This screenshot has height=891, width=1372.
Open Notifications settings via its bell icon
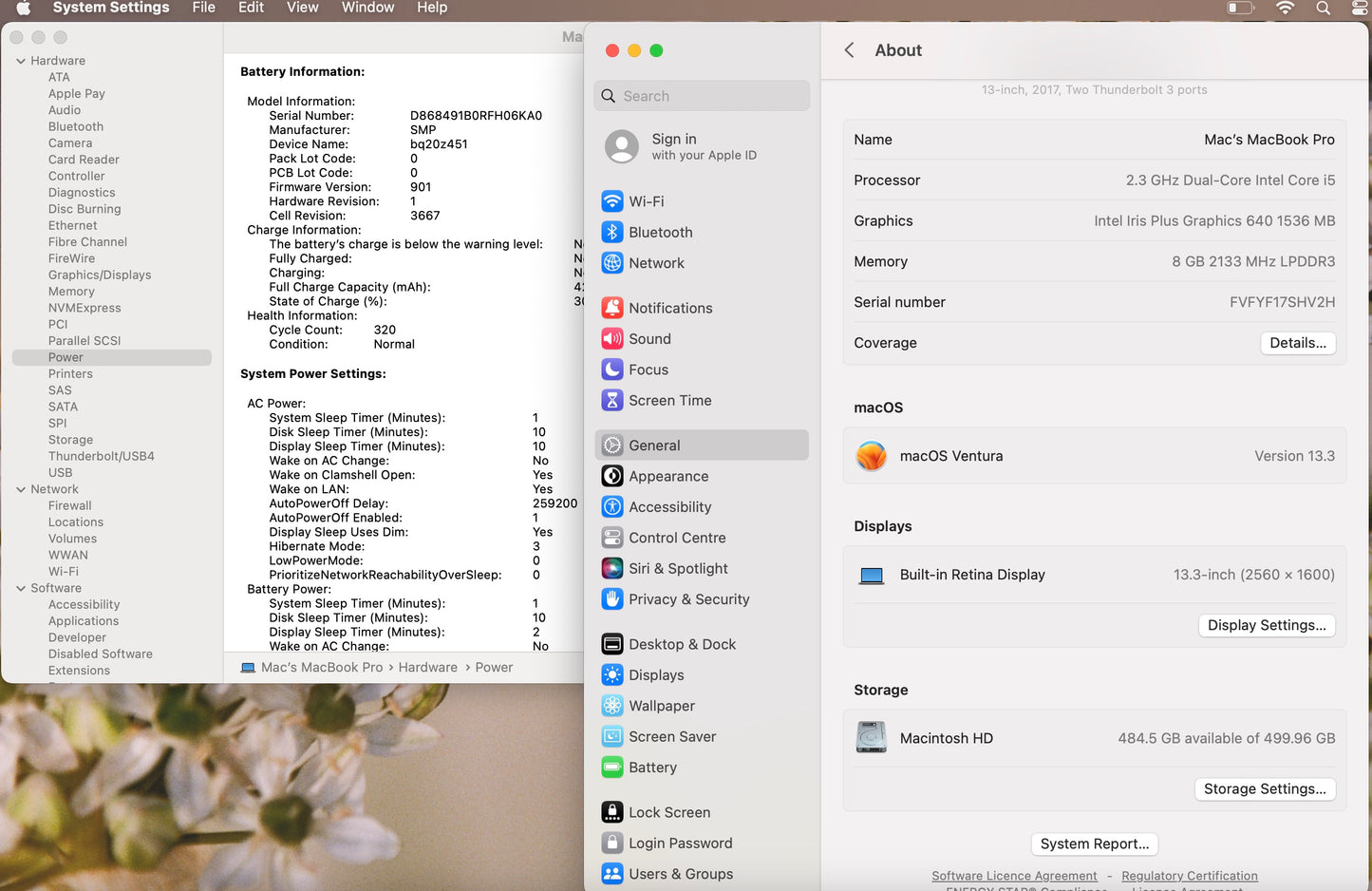[612, 308]
